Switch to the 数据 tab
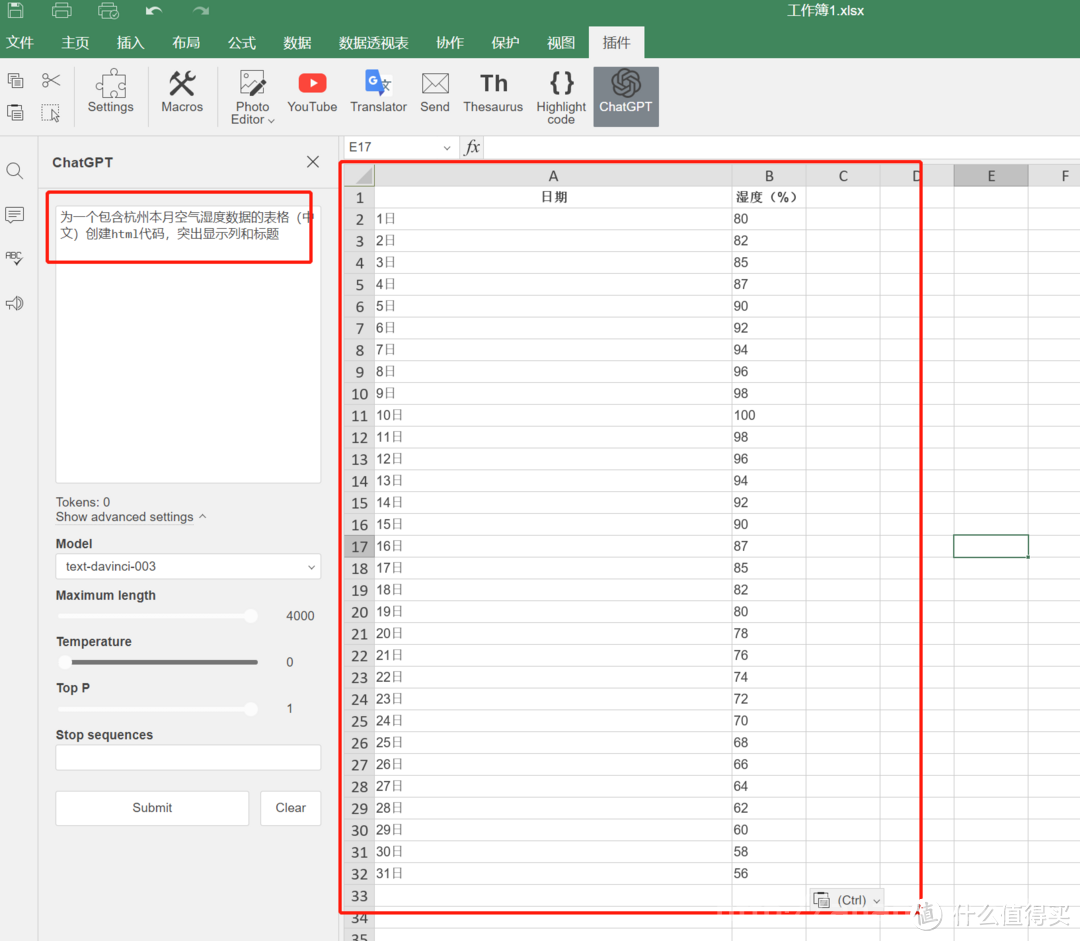 [x=297, y=43]
